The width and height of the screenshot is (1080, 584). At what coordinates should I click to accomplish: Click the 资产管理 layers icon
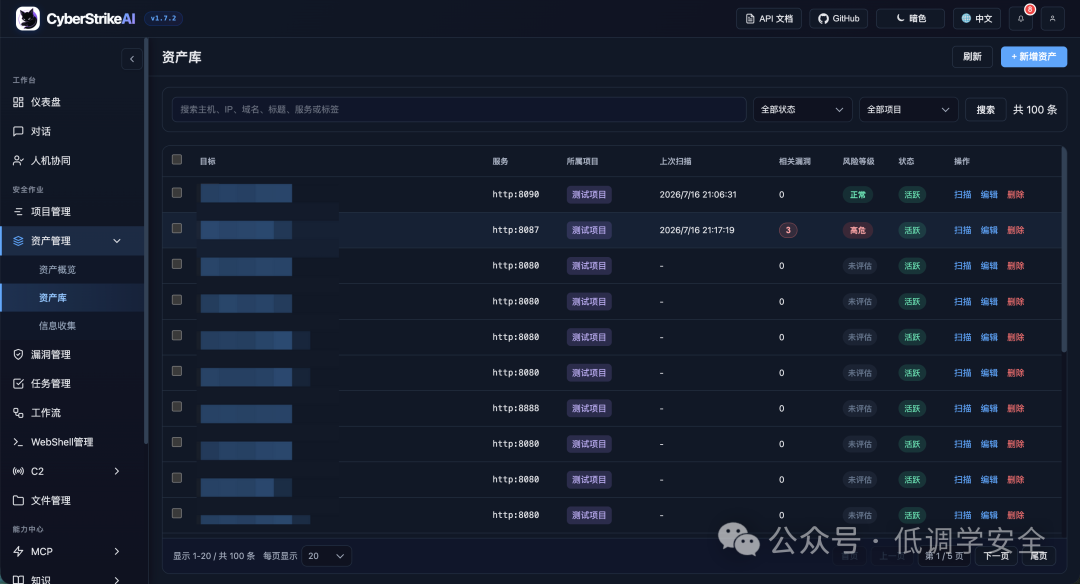(19, 240)
